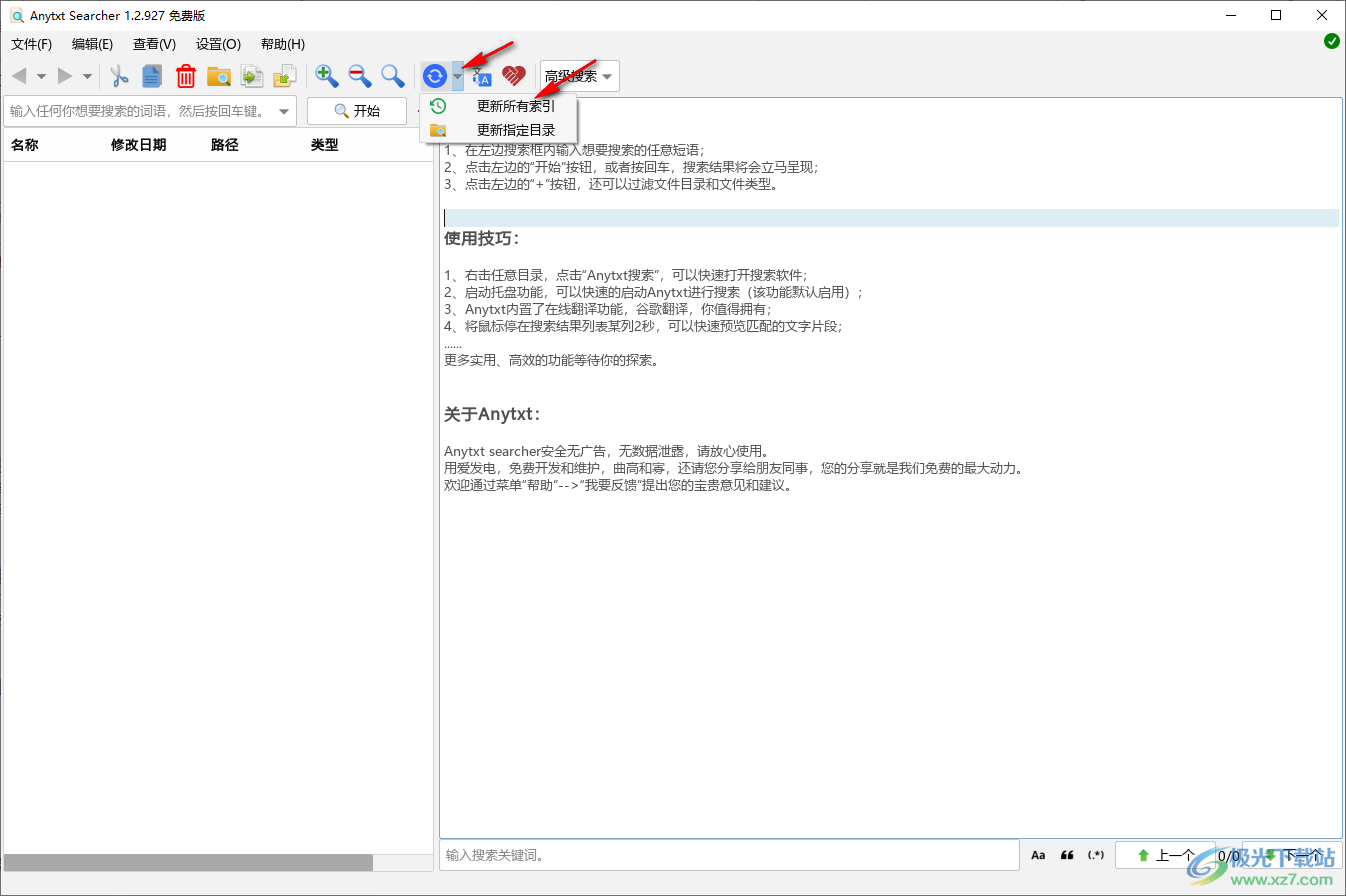Click the 输入搜索关键词 find field
The width and height of the screenshot is (1346, 896).
pos(729,855)
